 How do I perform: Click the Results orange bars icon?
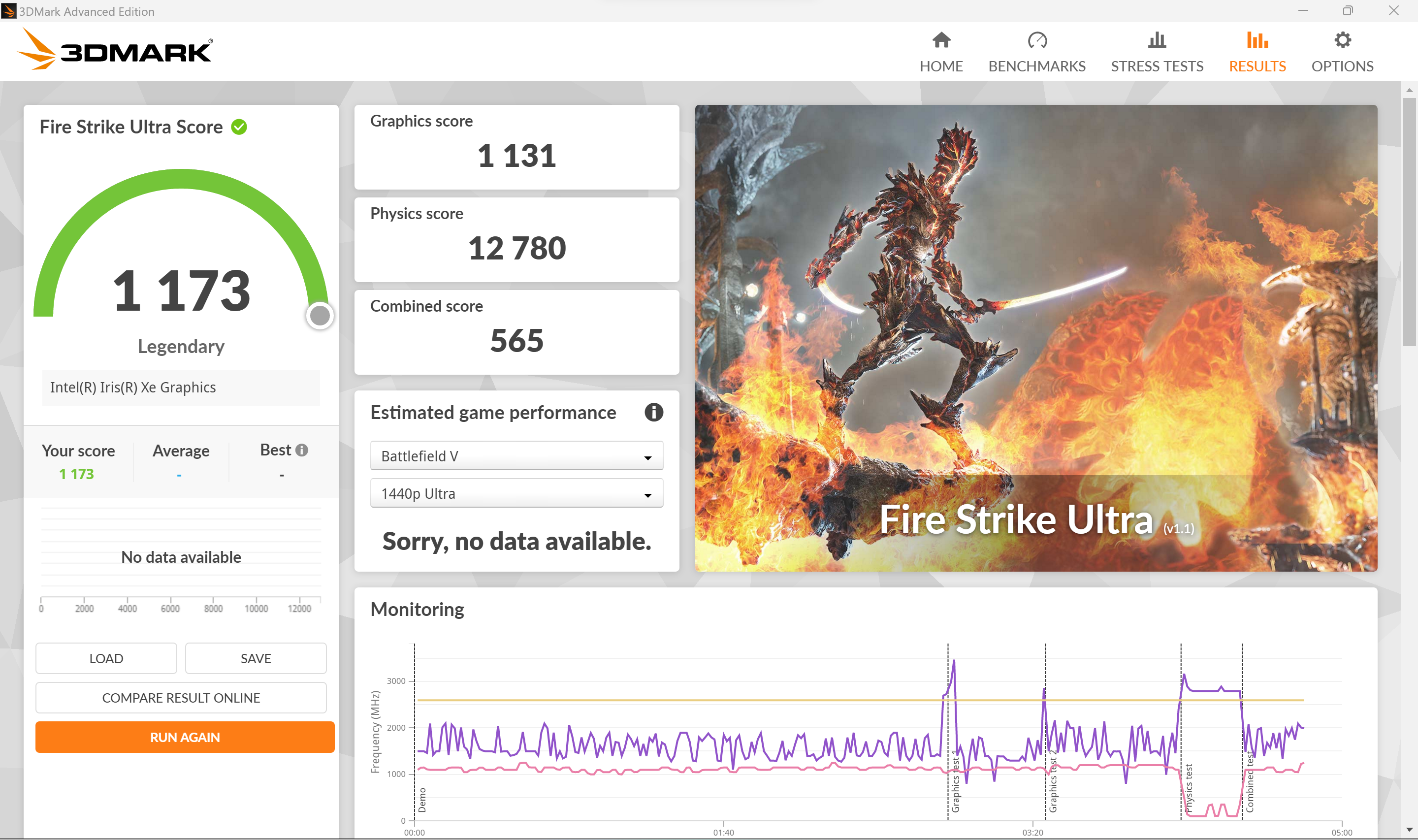pos(1257,40)
